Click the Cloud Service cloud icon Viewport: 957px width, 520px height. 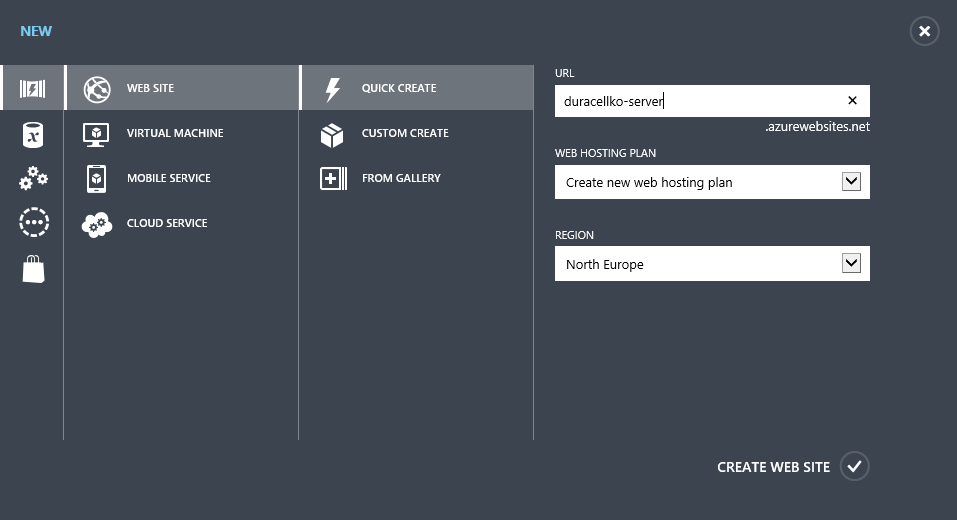(97, 225)
